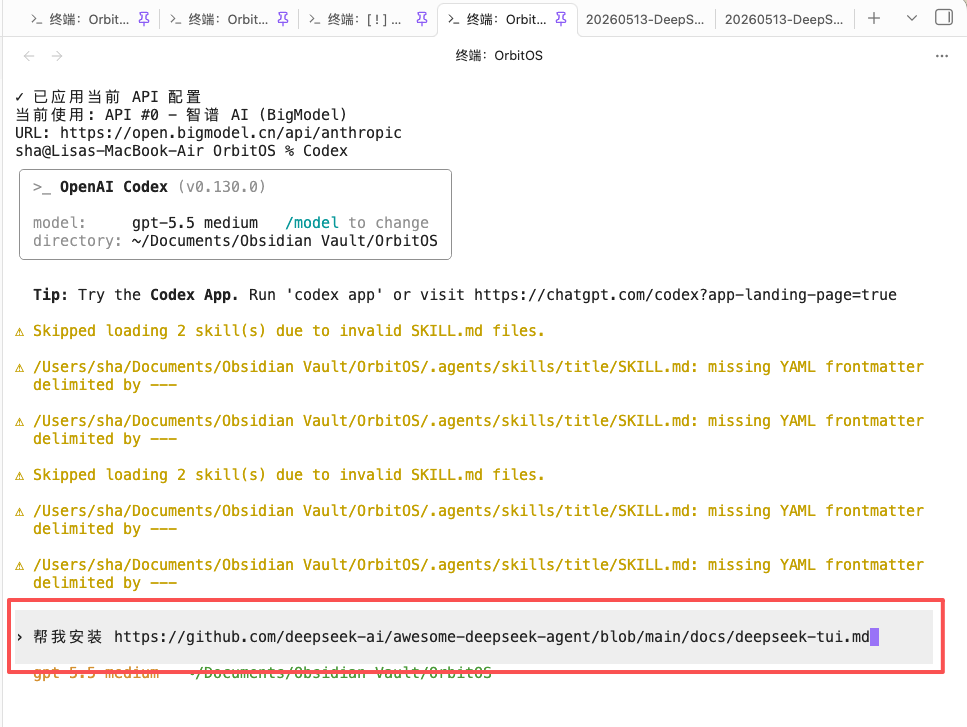Click the Tip: Try the Codex App text
Viewport: 967px width, 727px height.
[x=136, y=295]
